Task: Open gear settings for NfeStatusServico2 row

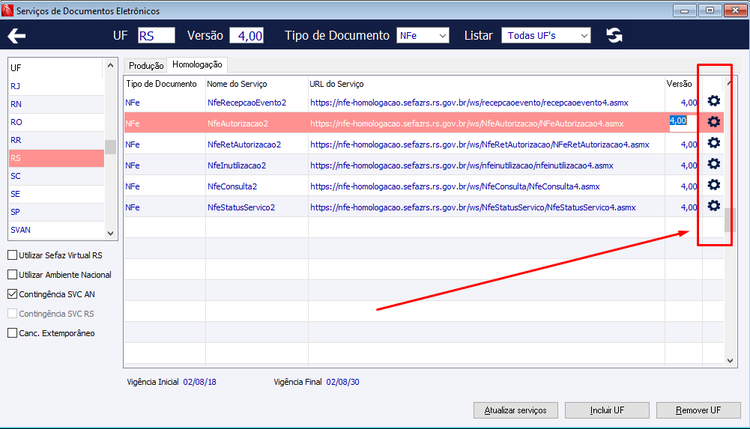Action: [x=714, y=206]
